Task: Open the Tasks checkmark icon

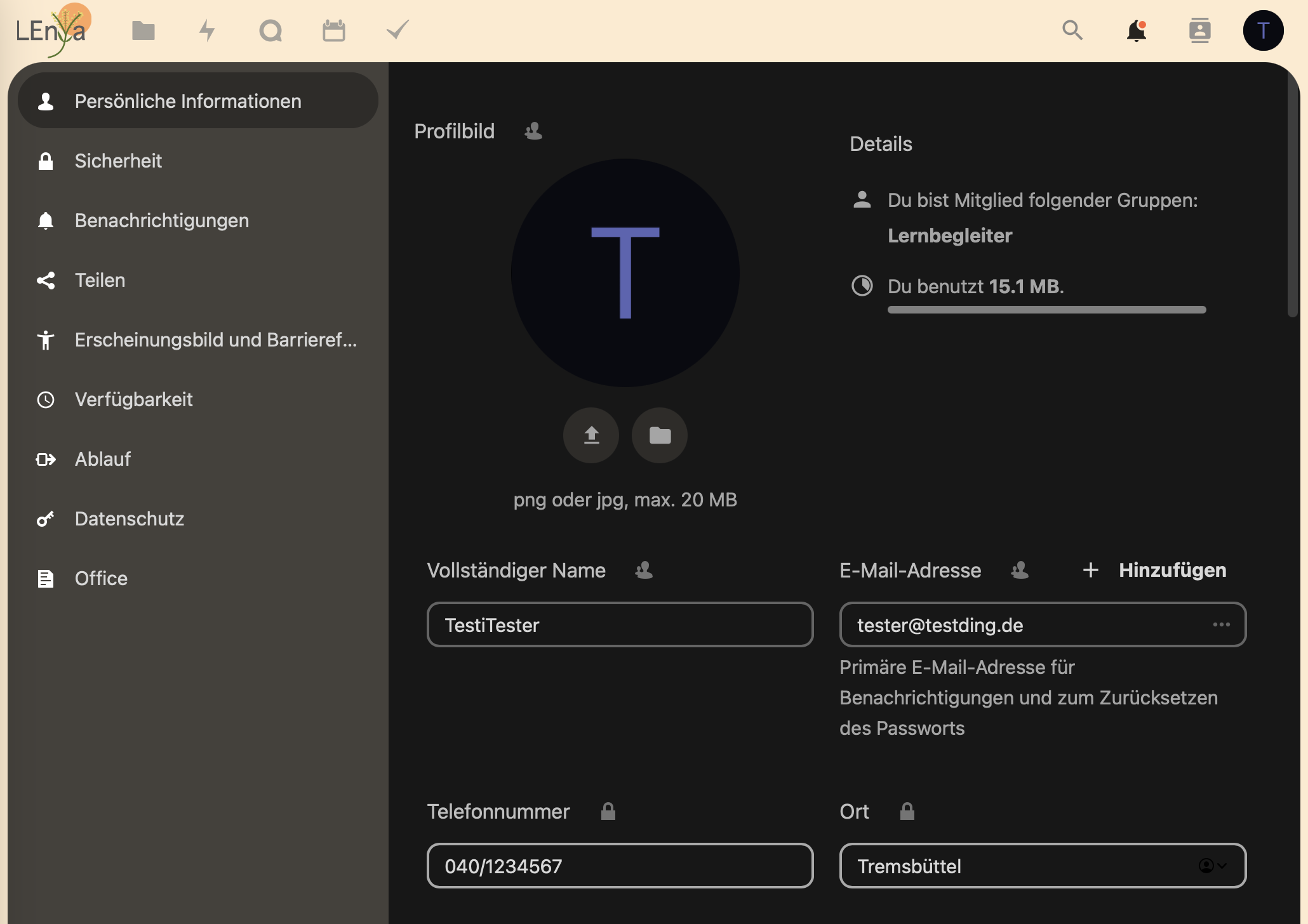Action: coord(397,29)
